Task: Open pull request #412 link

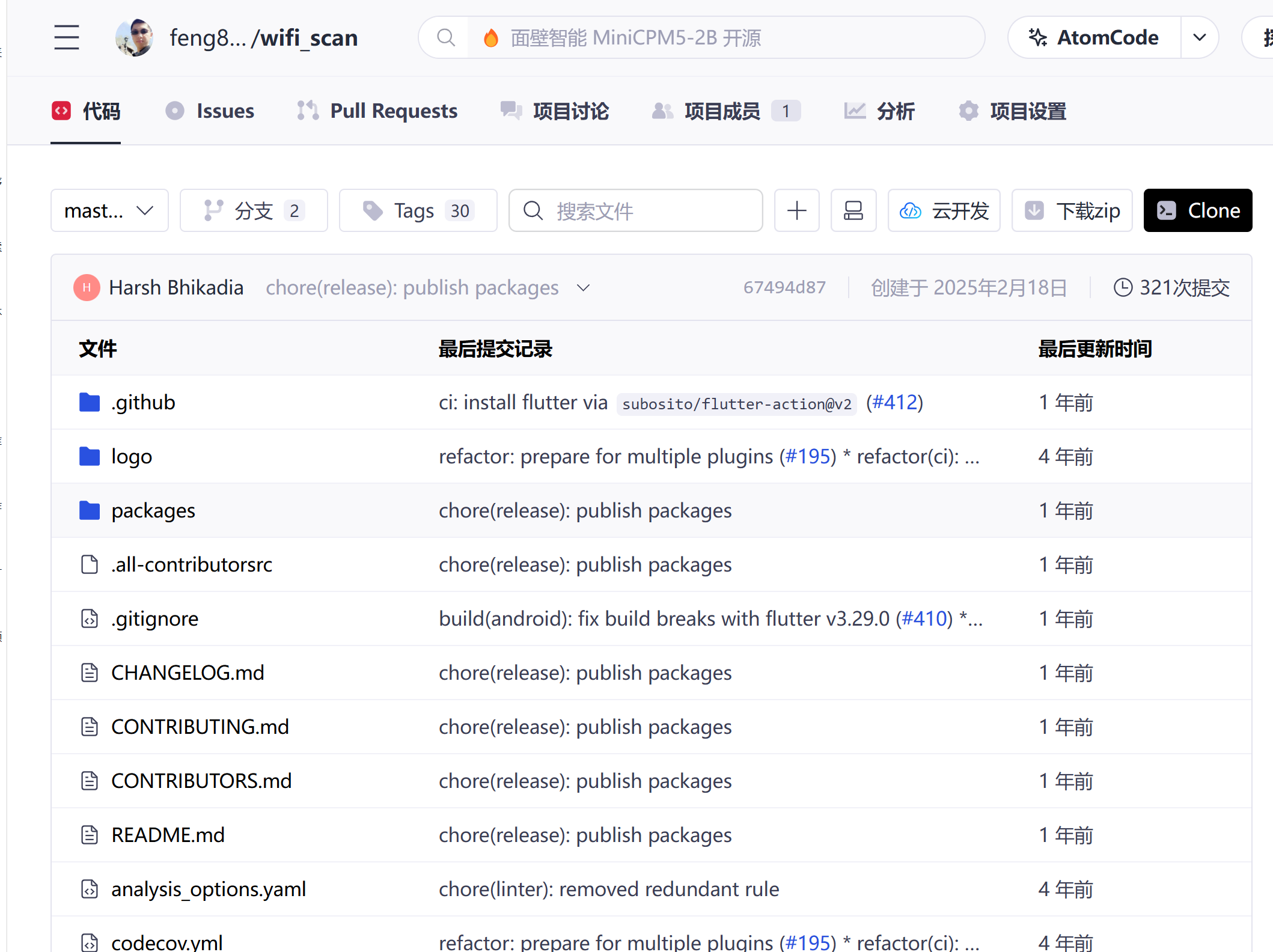Action: tap(895, 402)
